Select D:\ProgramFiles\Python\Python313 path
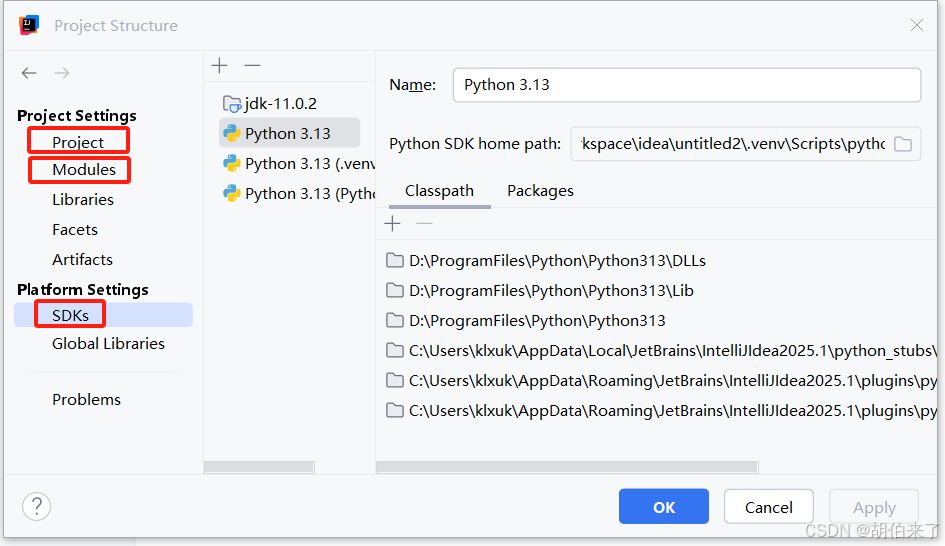The width and height of the screenshot is (945, 546). tap(537, 321)
